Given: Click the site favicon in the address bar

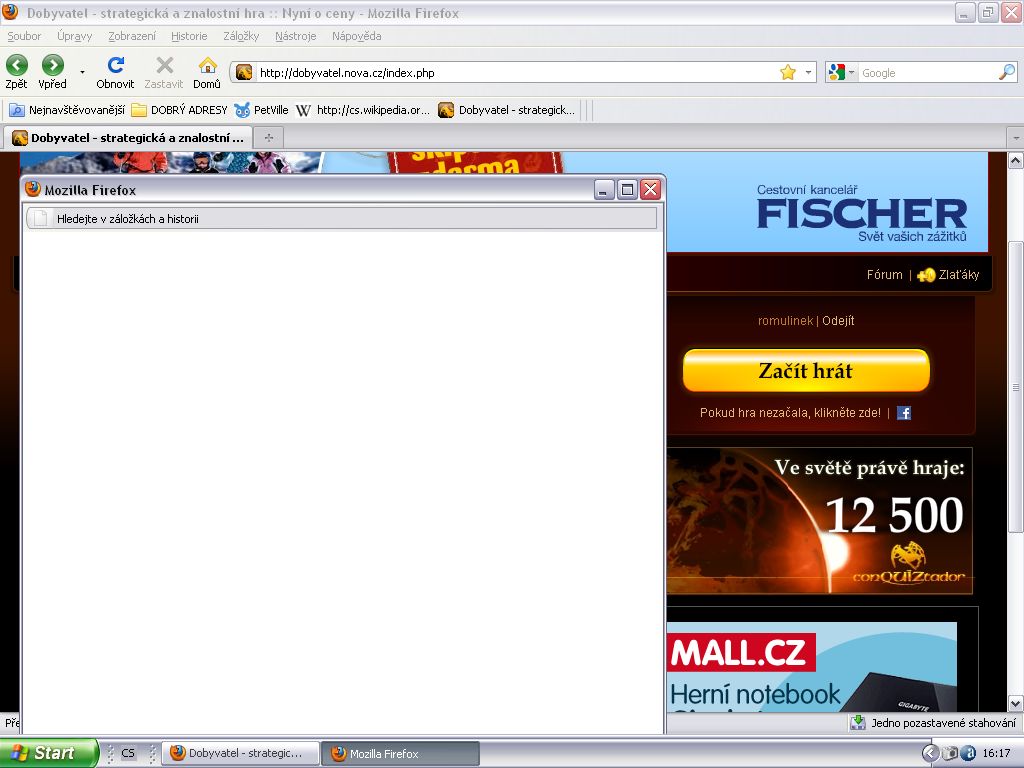Looking at the screenshot, I should (x=244, y=72).
